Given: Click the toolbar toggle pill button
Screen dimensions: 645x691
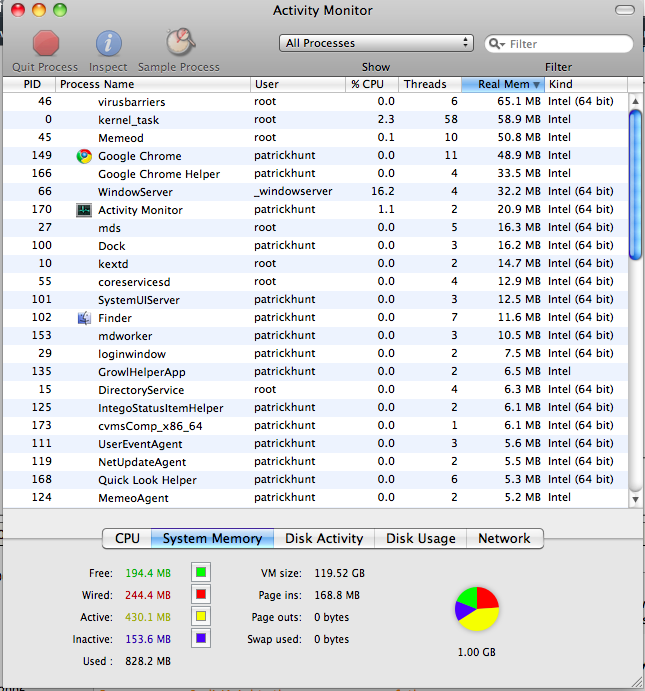Looking at the screenshot, I should pos(624,10).
